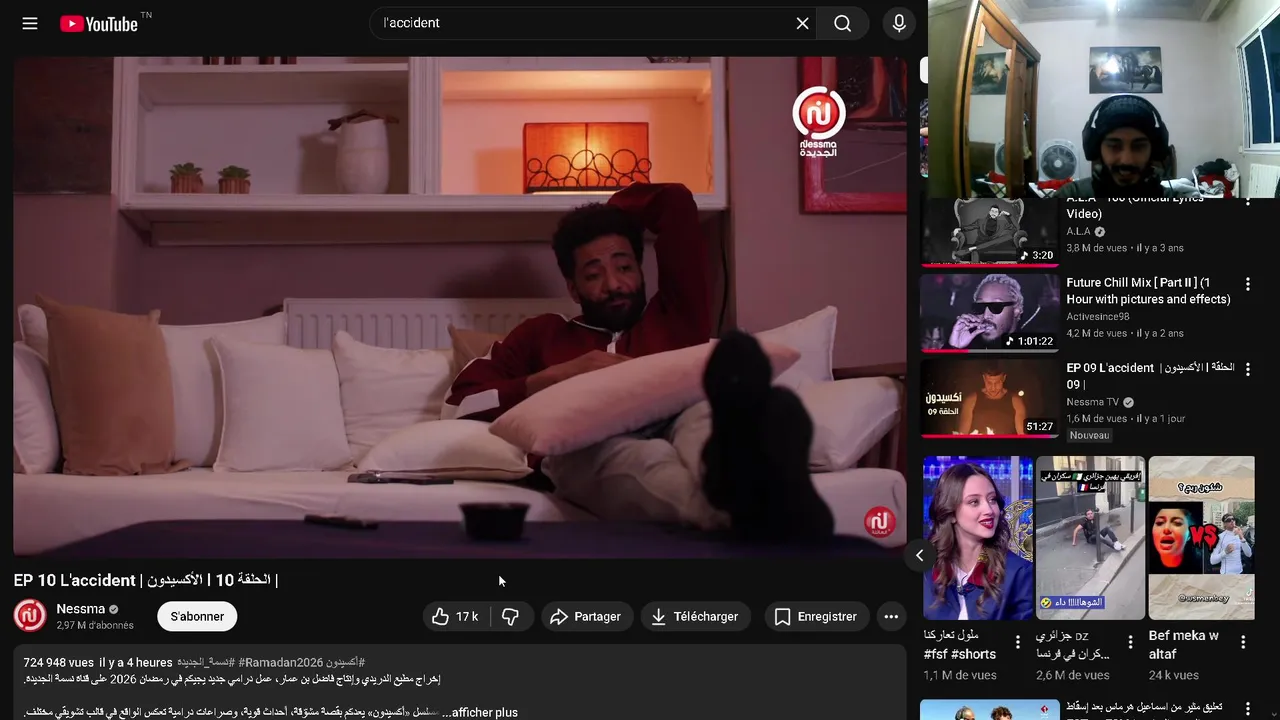This screenshot has width=1280, height=720.
Task: Click Activesince98 channel name
Action: coord(1098,317)
